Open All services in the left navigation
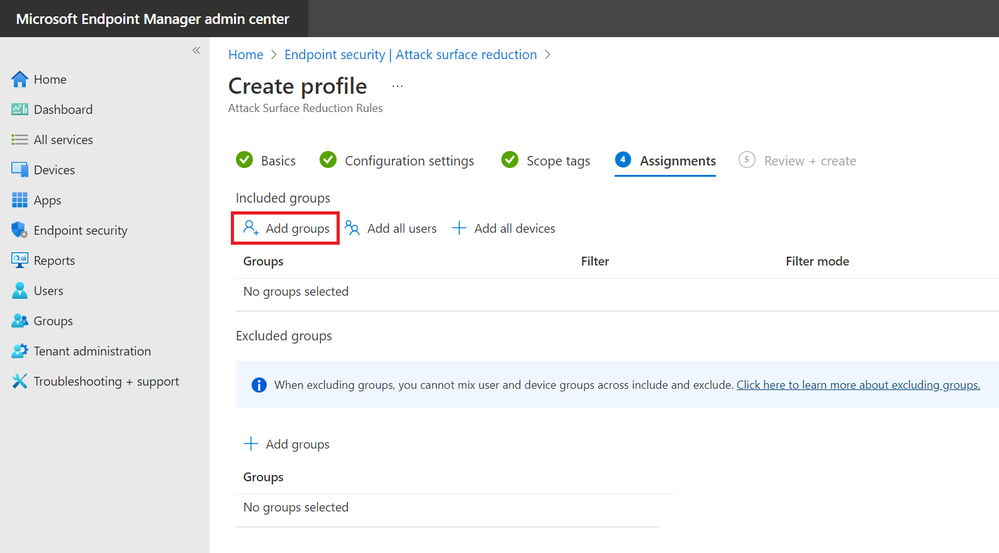Screen dimensions: 999x553 click(x=63, y=140)
